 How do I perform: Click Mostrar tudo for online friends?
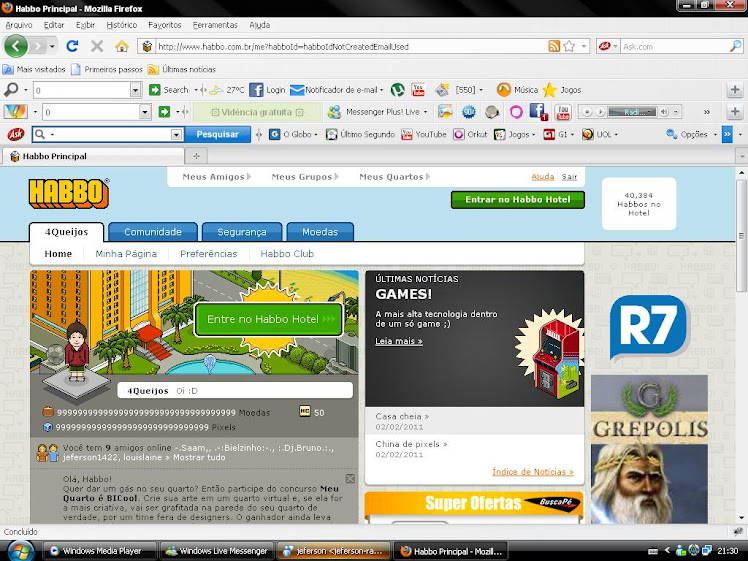[x=199, y=457]
